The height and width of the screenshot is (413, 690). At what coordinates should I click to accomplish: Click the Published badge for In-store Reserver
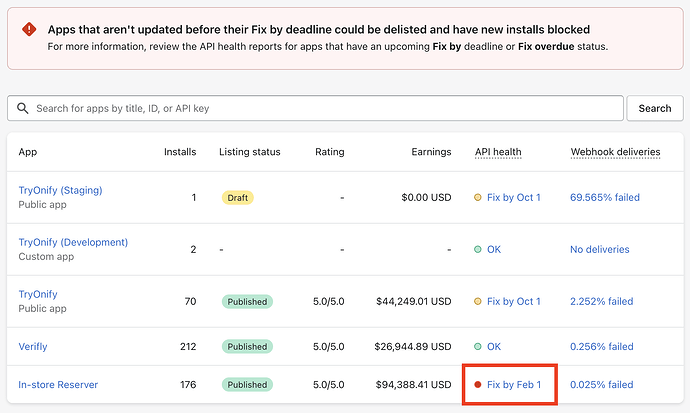pyautogui.click(x=247, y=384)
